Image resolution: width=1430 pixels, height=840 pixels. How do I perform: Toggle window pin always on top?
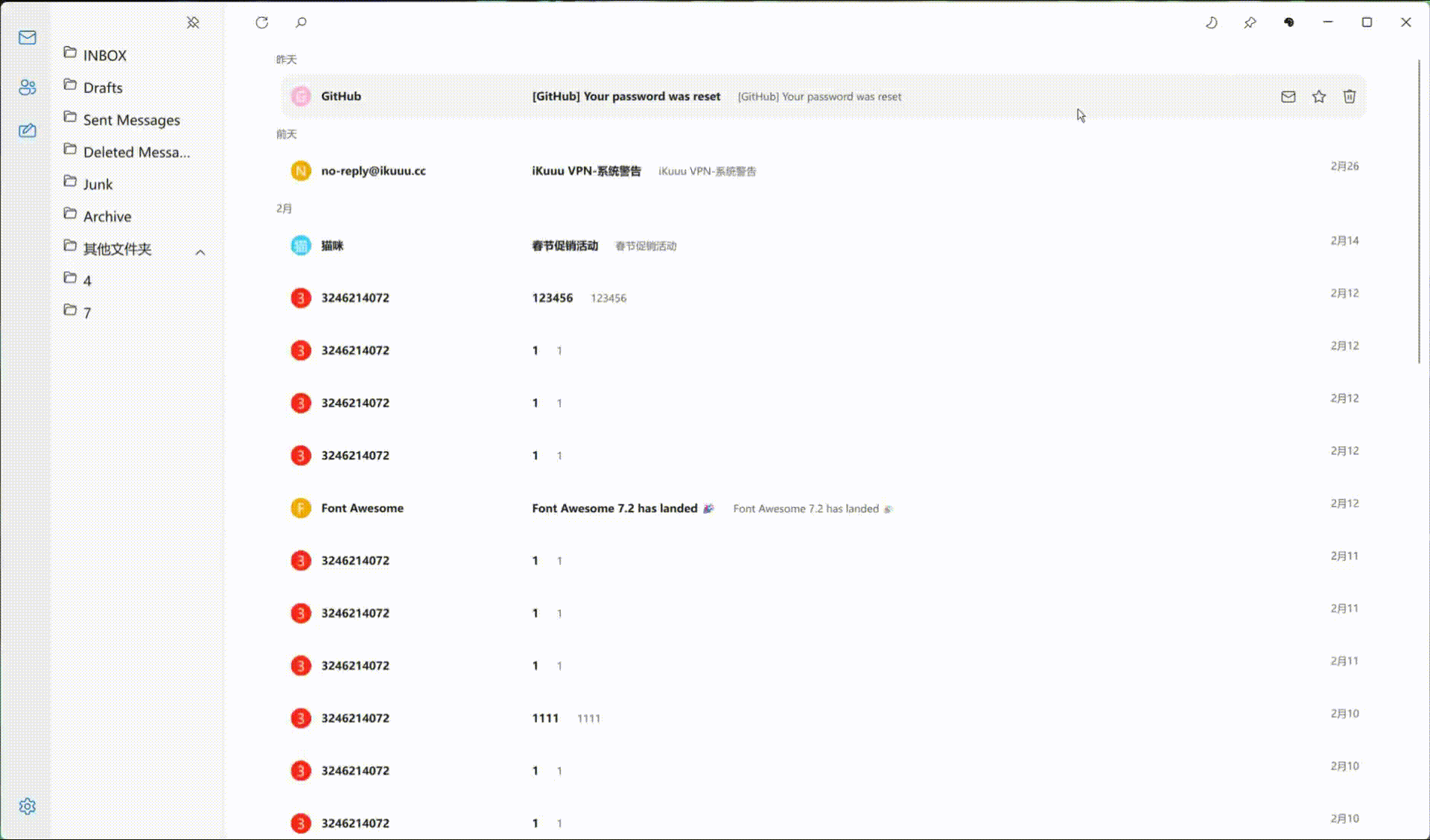tap(1250, 22)
